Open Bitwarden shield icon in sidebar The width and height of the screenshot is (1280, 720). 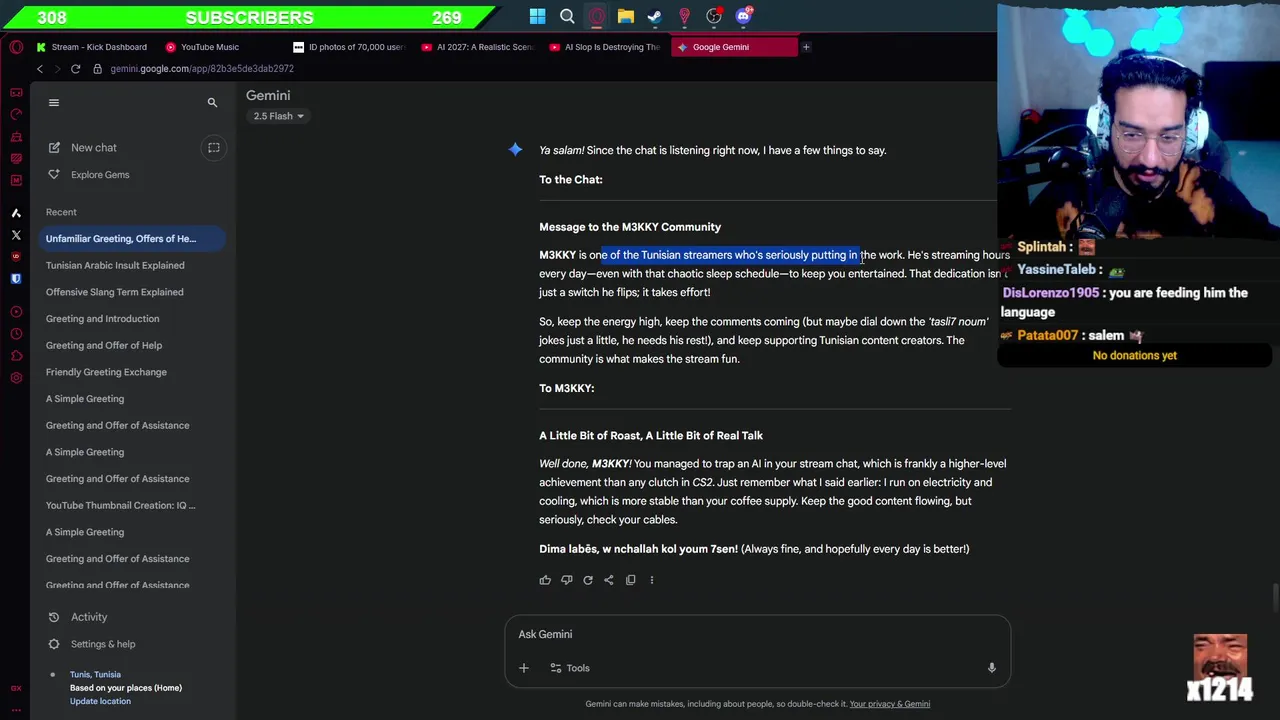tap(16, 279)
